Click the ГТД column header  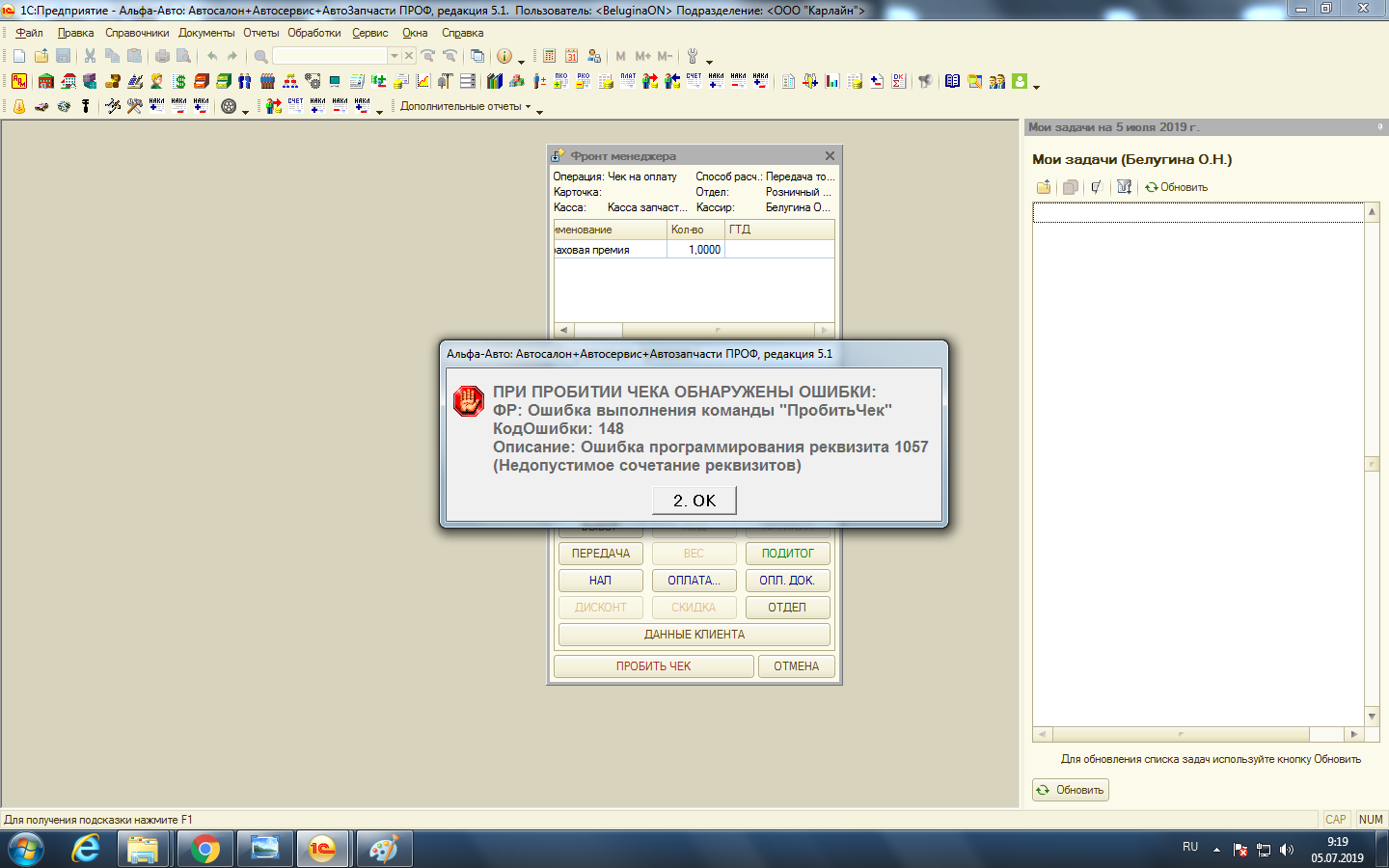[779, 230]
